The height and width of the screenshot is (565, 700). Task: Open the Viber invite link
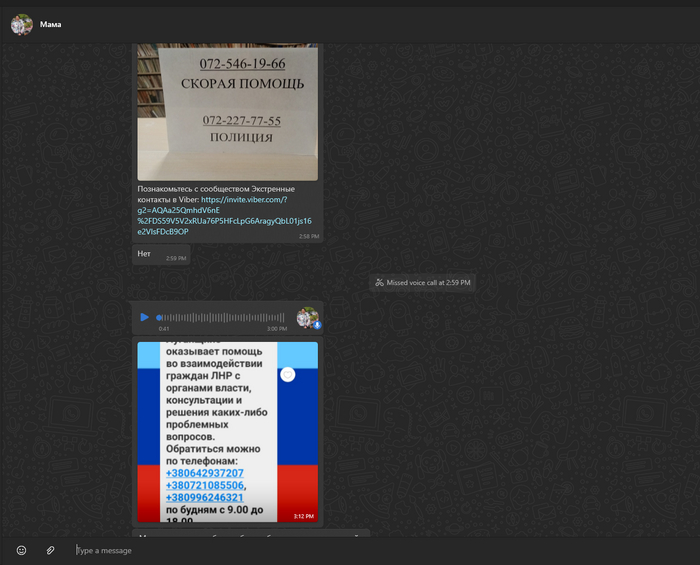pyautogui.click(x=225, y=216)
